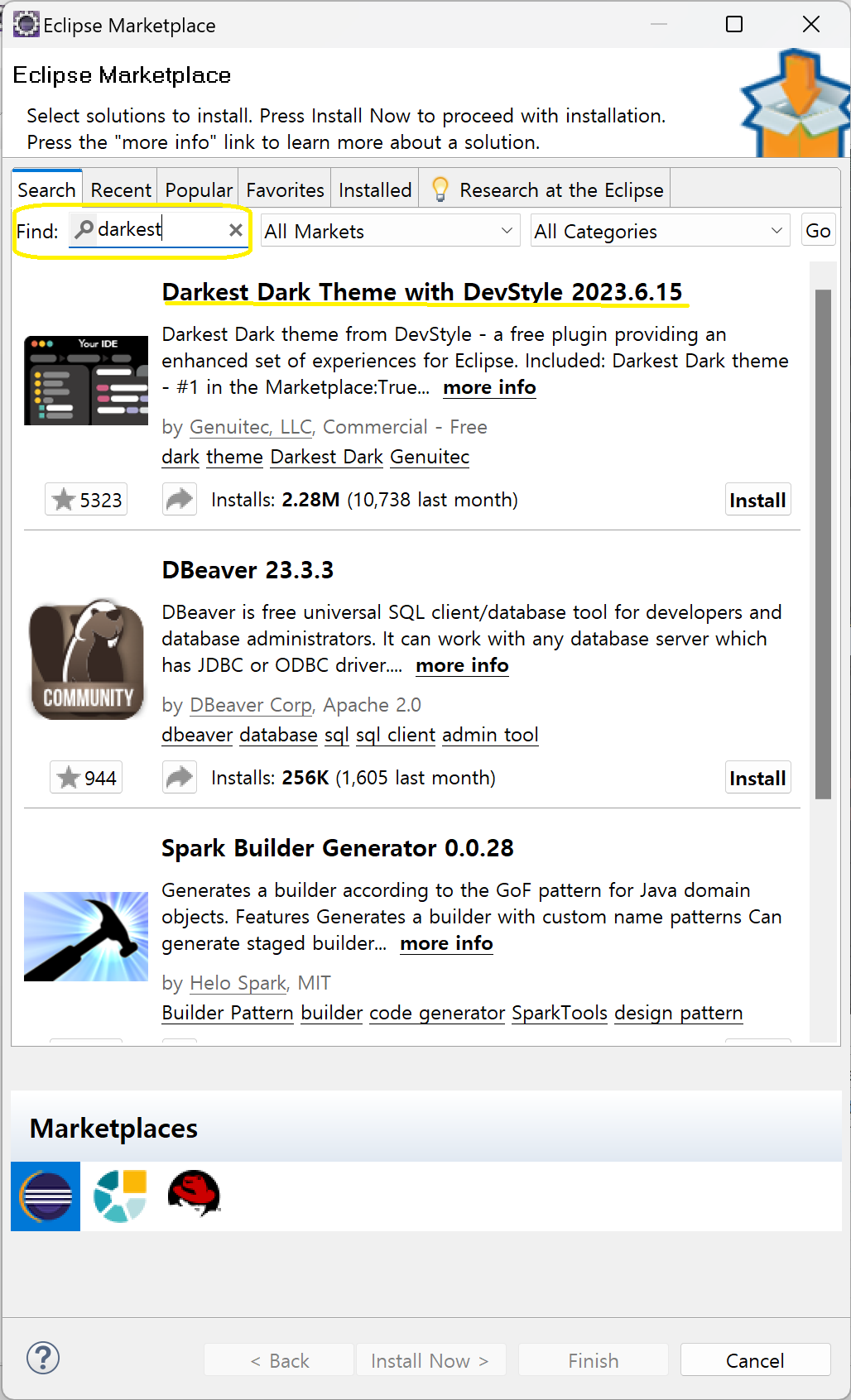The width and height of the screenshot is (851, 1400).
Task: Click more info for DBeaver
Action: [462, 665]
